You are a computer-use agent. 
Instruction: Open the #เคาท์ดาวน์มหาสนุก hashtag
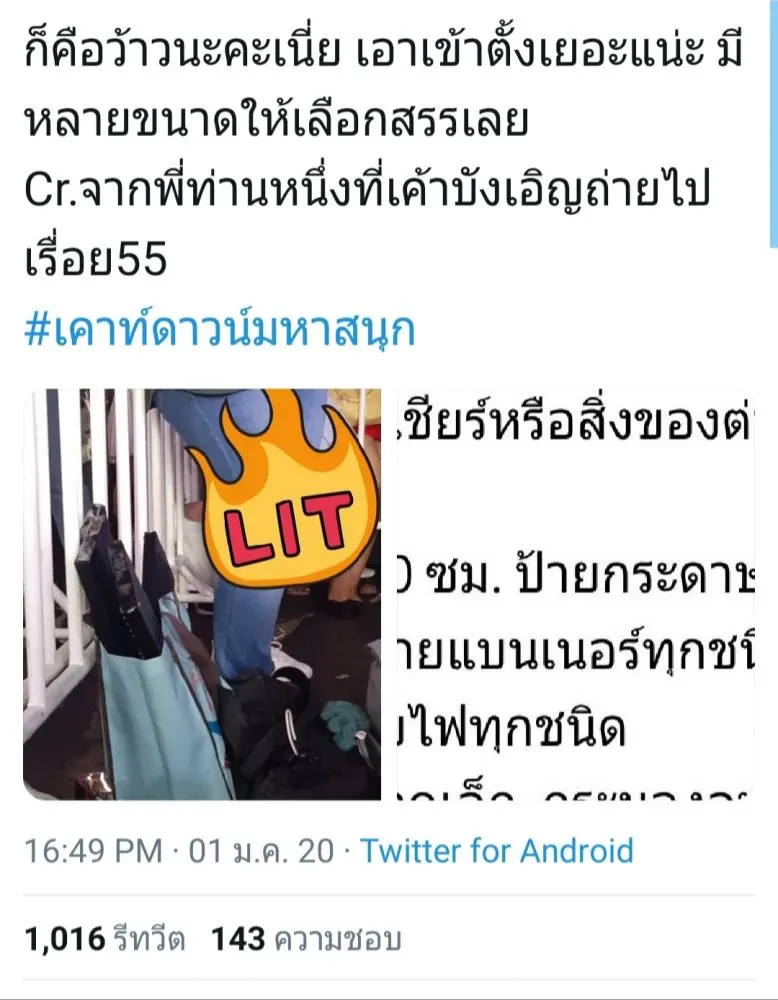220,330
